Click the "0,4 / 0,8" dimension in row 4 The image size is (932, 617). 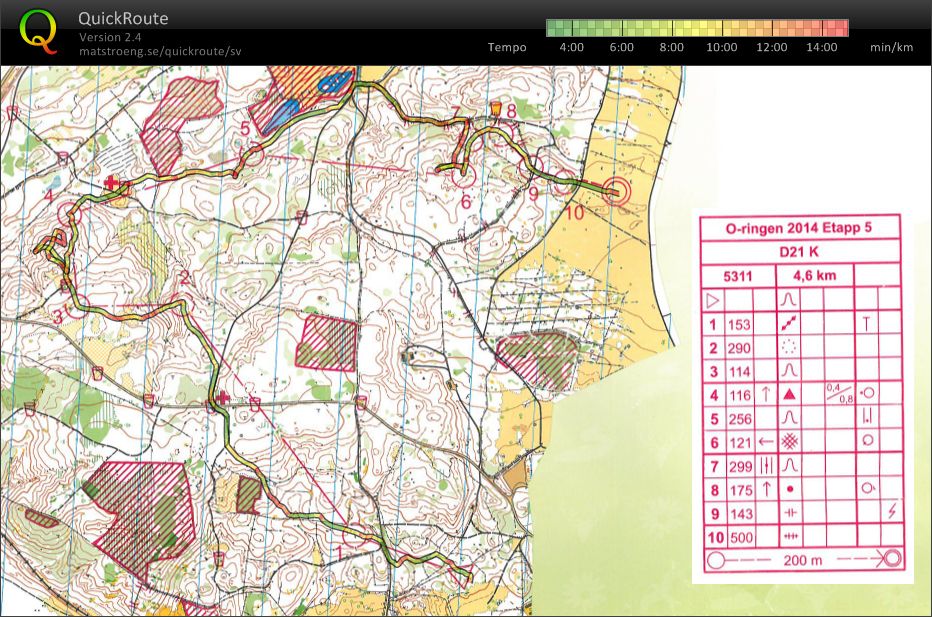click(838, 394)
